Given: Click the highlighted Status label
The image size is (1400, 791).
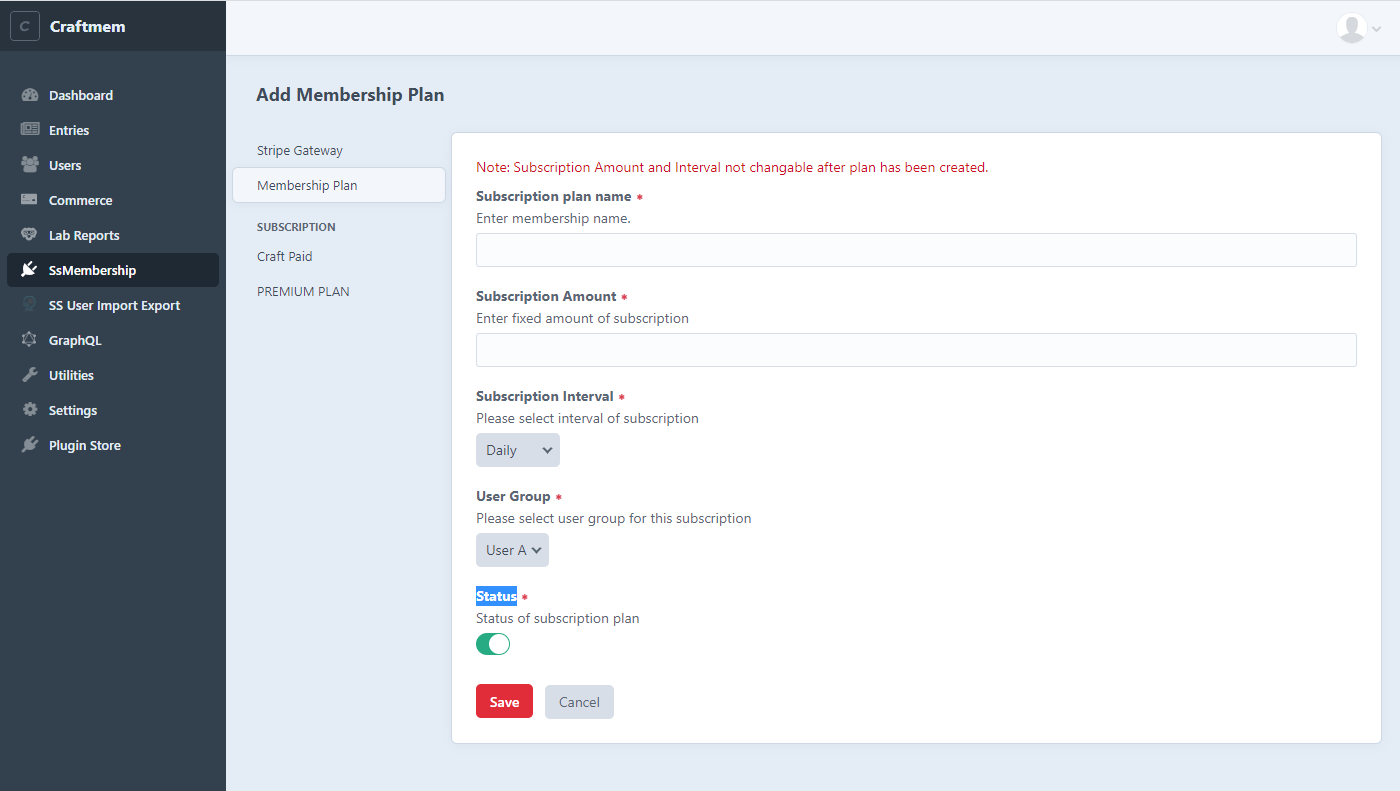Looking at the screenshot, I should (496, 596).
